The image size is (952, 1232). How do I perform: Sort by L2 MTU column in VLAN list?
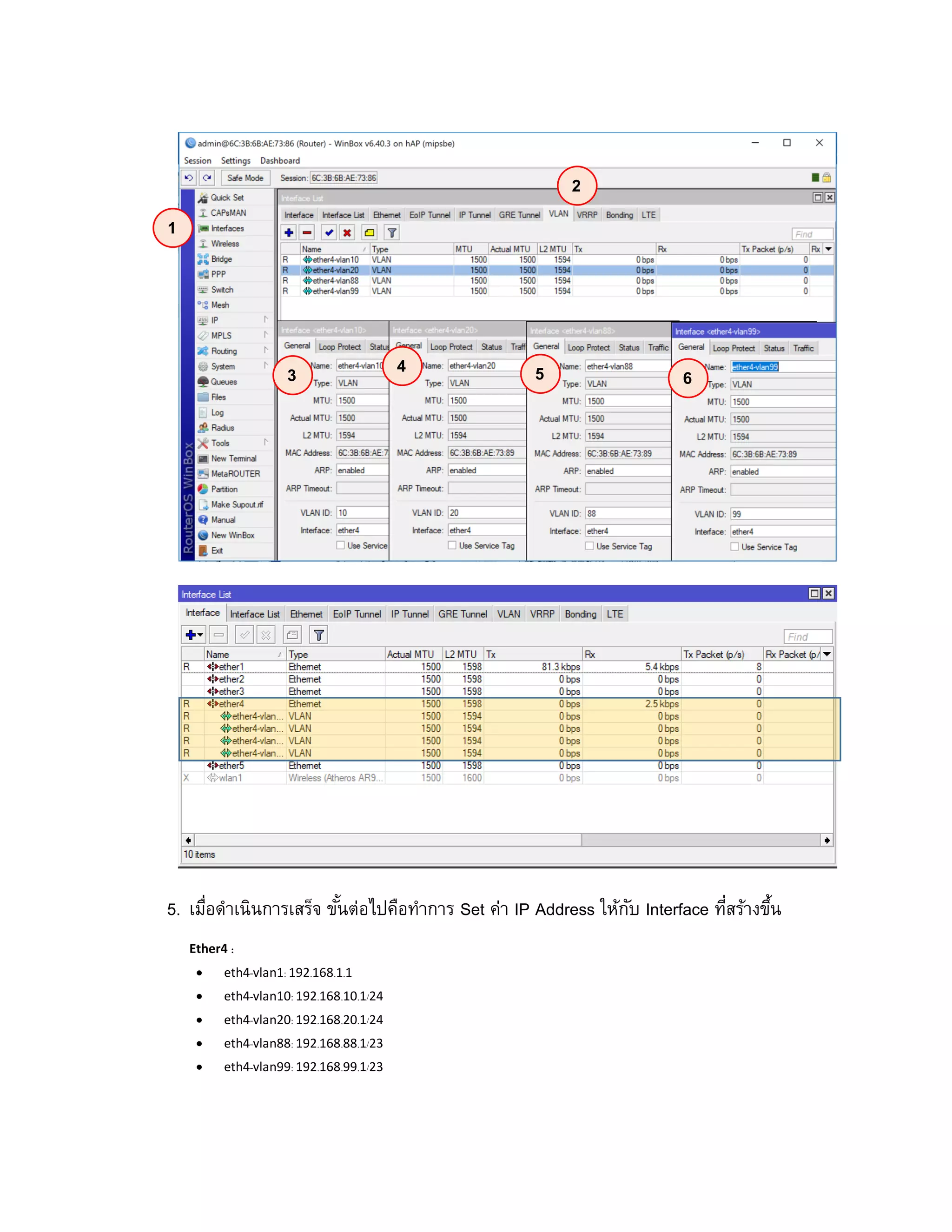pos(555,249)
